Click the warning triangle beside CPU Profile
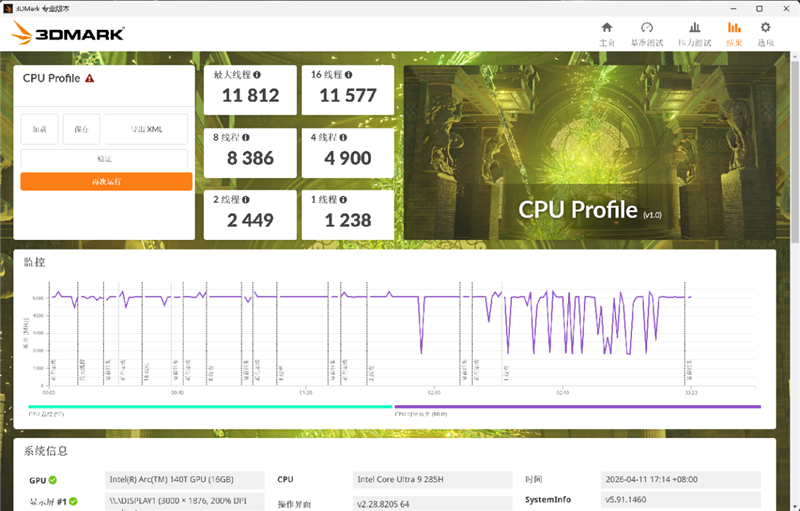800x511 pixels. 90,78
